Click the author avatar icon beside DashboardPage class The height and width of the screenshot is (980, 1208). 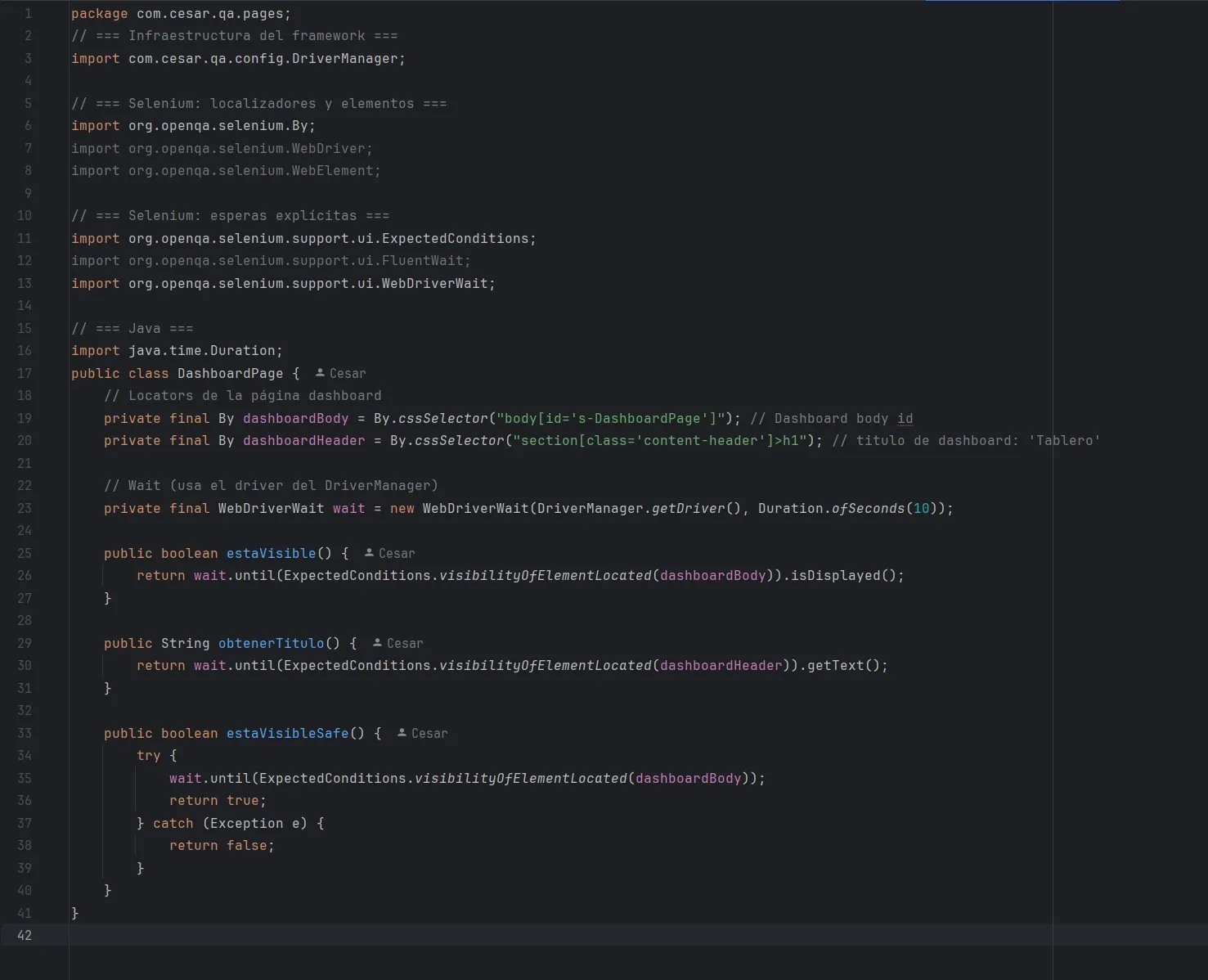pyautogui.click(x=318, y=372)
